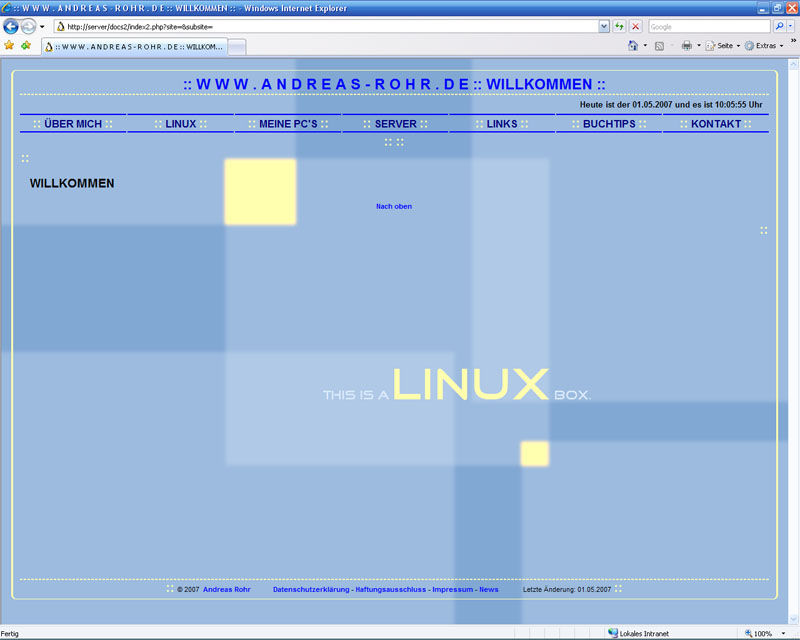Click the Refresh page icon
Image resolution: width=800 pixels, height=640 pixels.
pyautogui.click(x=620, y=27)
